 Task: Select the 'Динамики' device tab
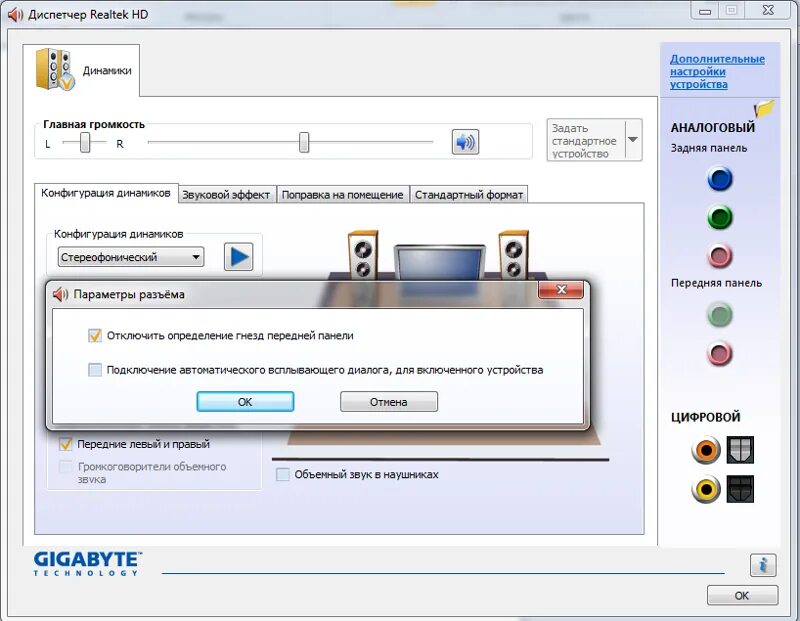(82, 70)
